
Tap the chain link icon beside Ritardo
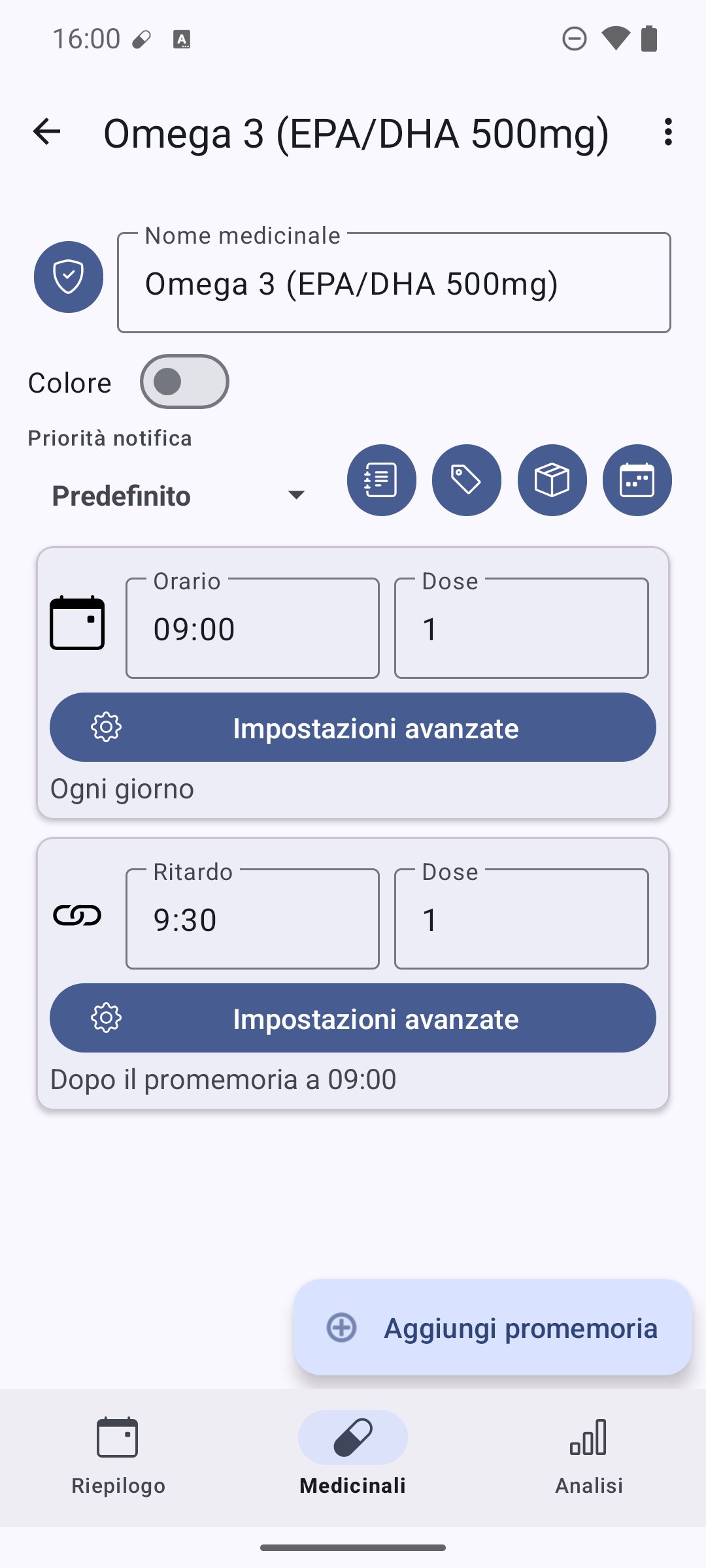point(77,915)
